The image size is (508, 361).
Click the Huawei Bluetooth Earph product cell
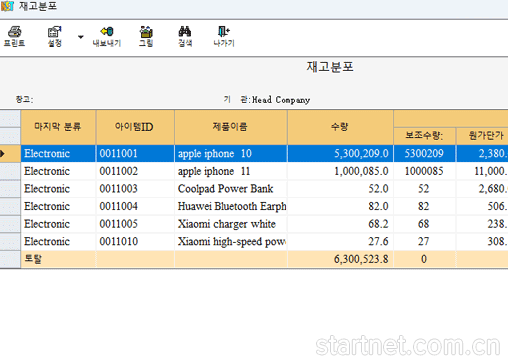(230, 206)
